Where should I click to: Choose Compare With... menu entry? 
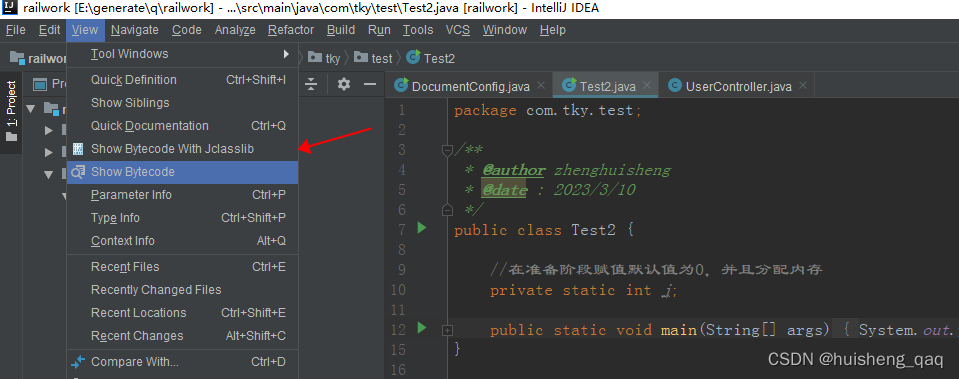pyautogui.click(x=182, y=362)
